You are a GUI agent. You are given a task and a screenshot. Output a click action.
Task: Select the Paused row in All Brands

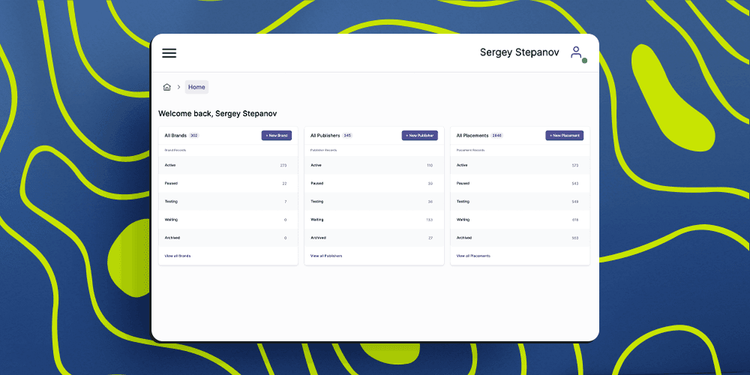click(x=228, y=184)
